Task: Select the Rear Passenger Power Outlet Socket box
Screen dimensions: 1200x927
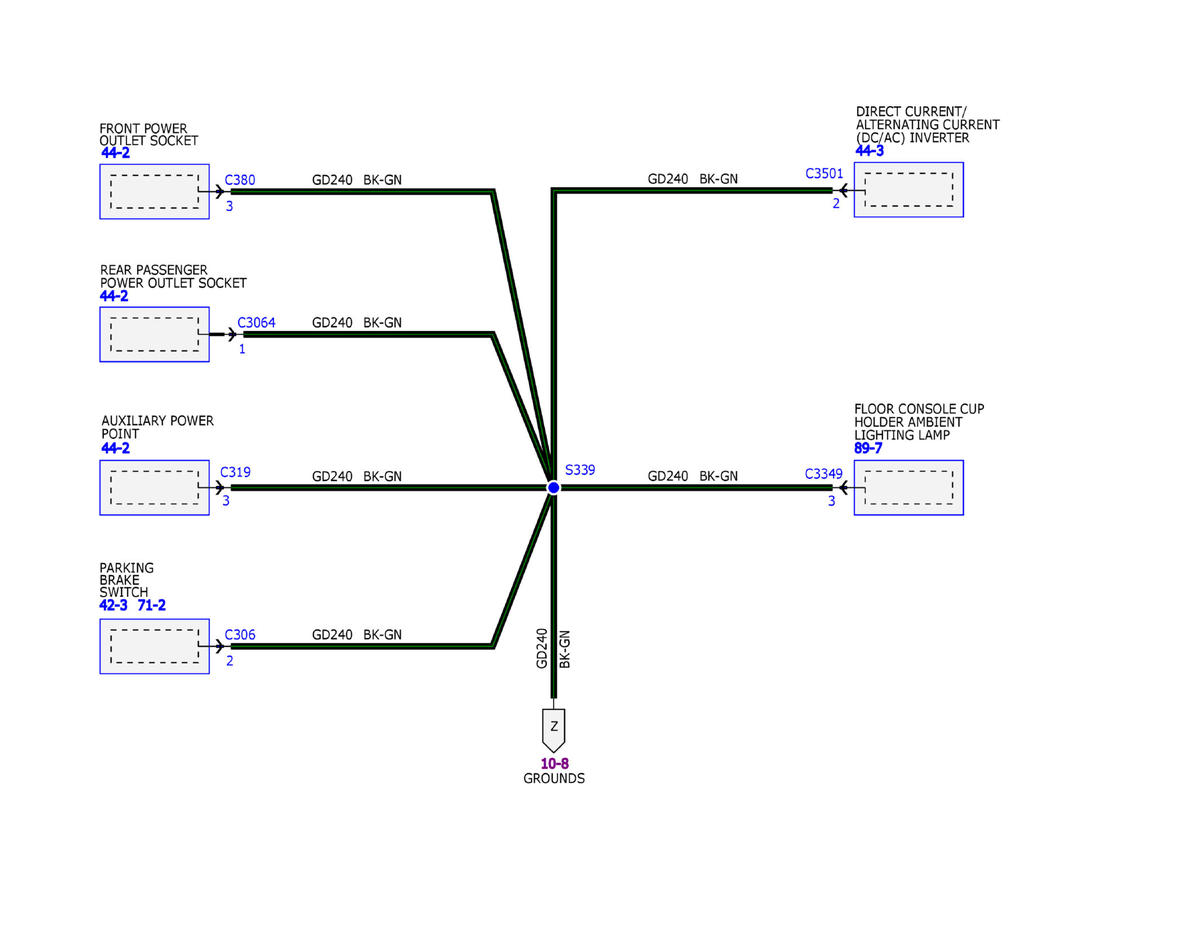Action: (154, 334)
